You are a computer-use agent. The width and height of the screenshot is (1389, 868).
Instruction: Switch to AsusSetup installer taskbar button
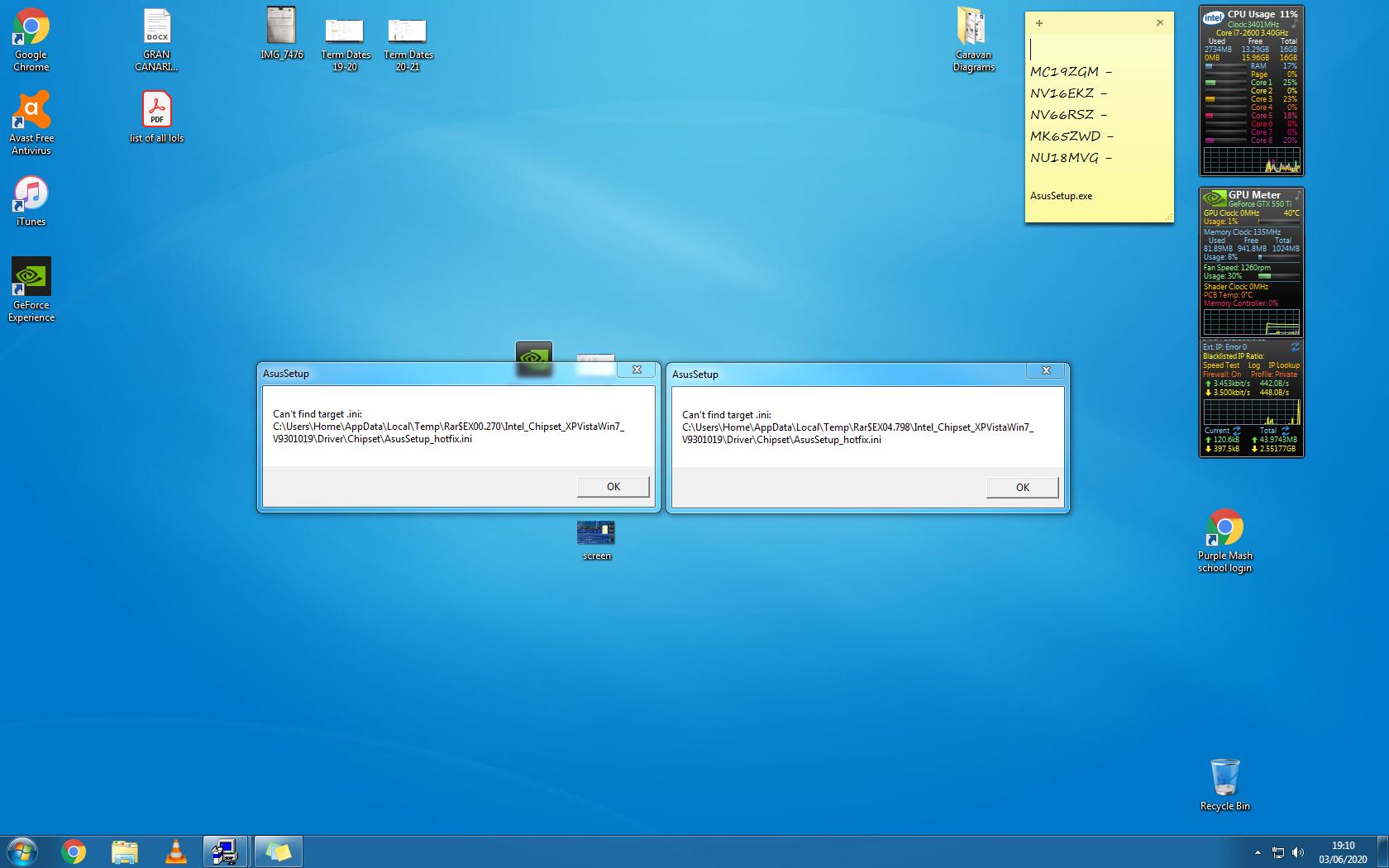[x=226, y=851]
